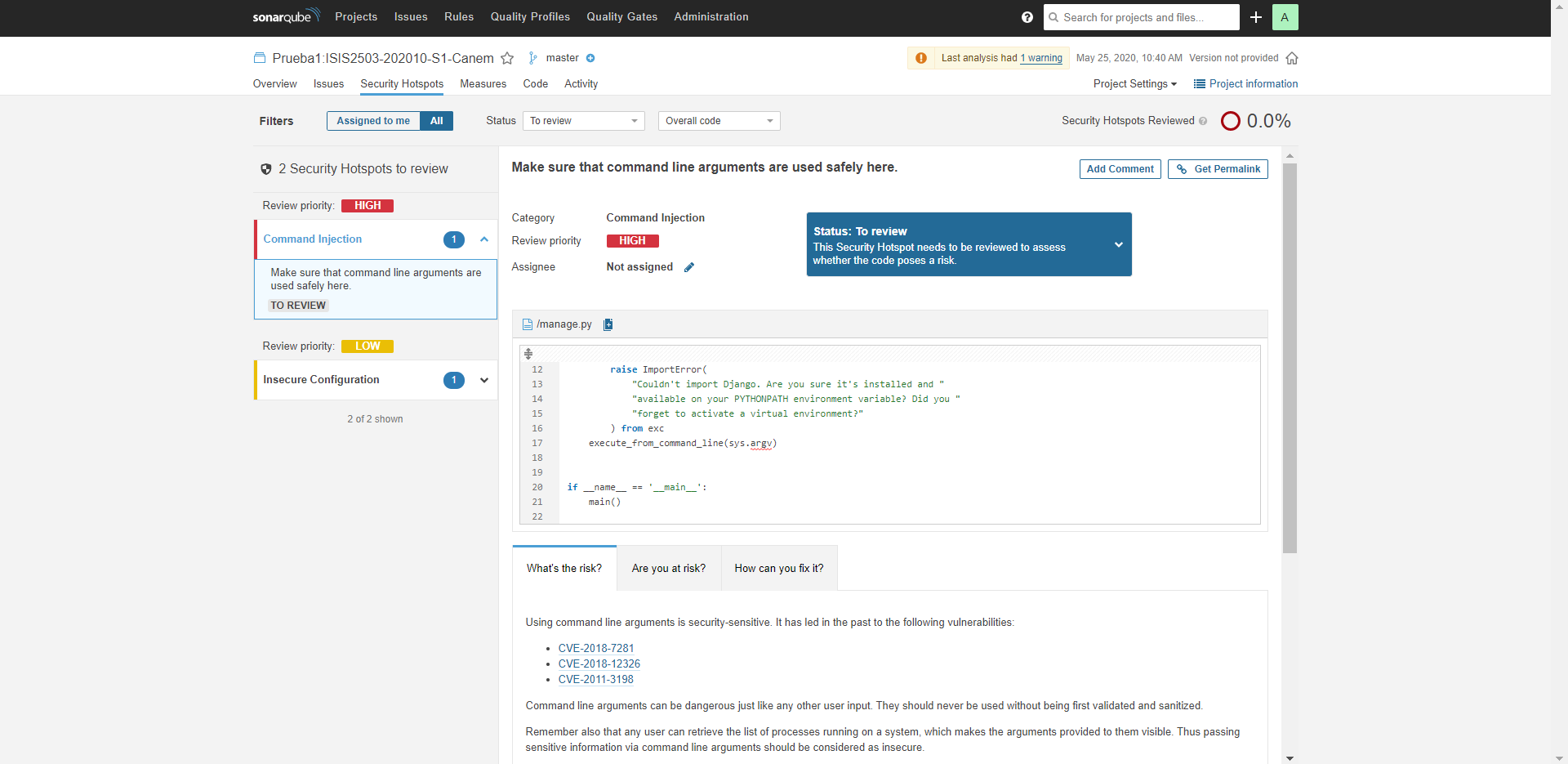Switch to the project Issues tab

click(328, 84)
